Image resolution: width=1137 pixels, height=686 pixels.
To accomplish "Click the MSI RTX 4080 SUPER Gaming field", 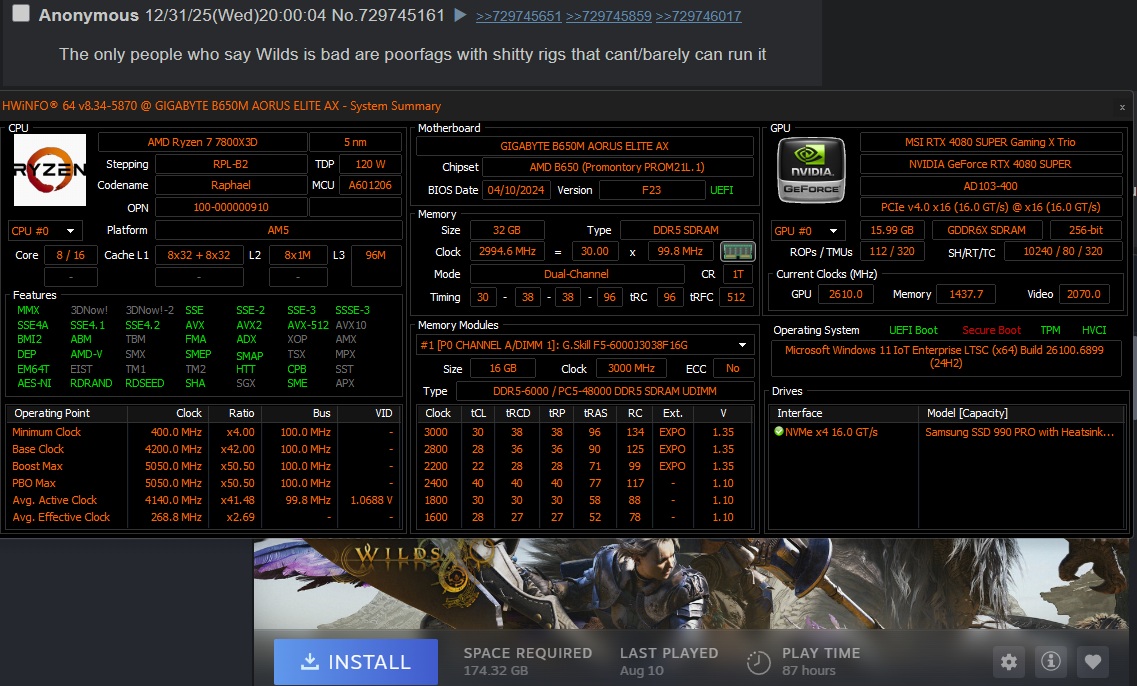I will 991,142.
